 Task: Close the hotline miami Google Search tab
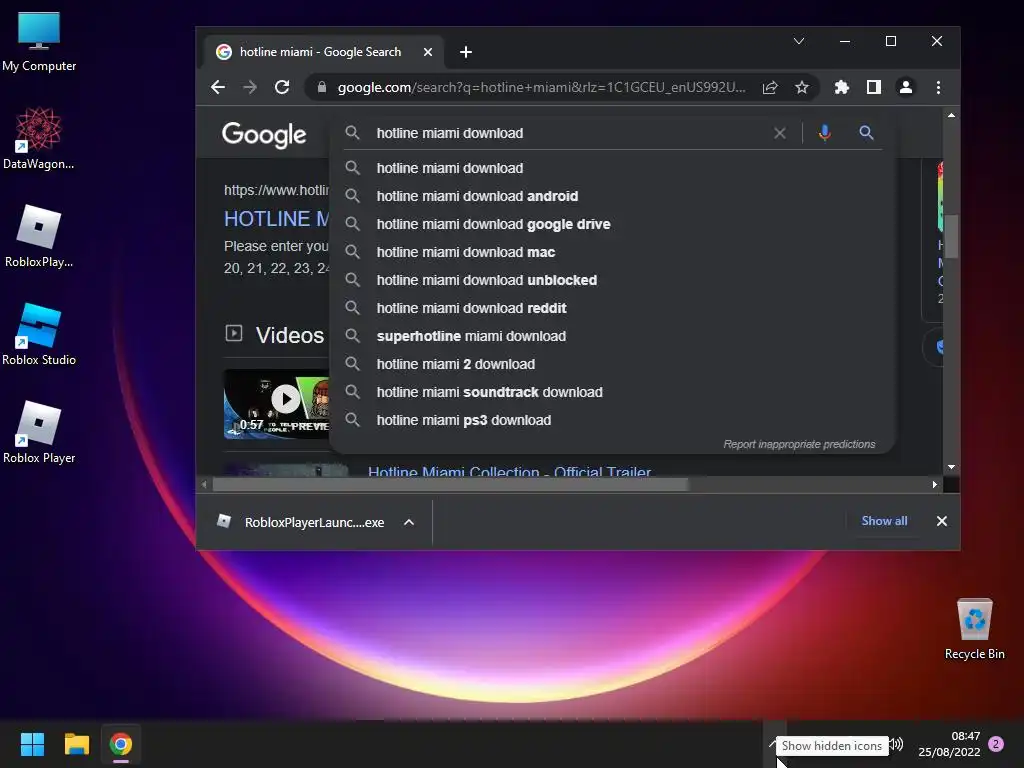point(428,52)
